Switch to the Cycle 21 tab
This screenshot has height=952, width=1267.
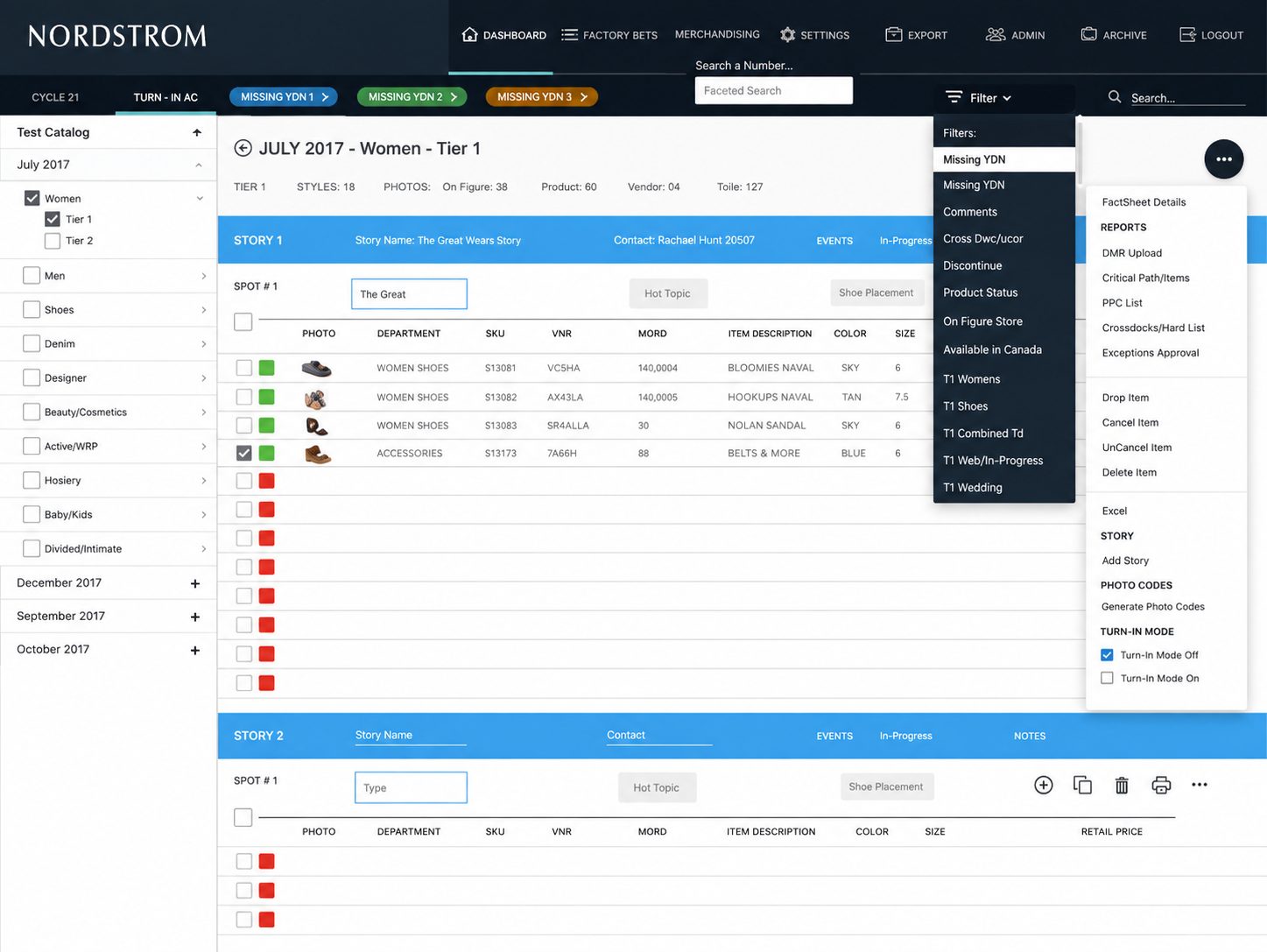pos(55,97)
